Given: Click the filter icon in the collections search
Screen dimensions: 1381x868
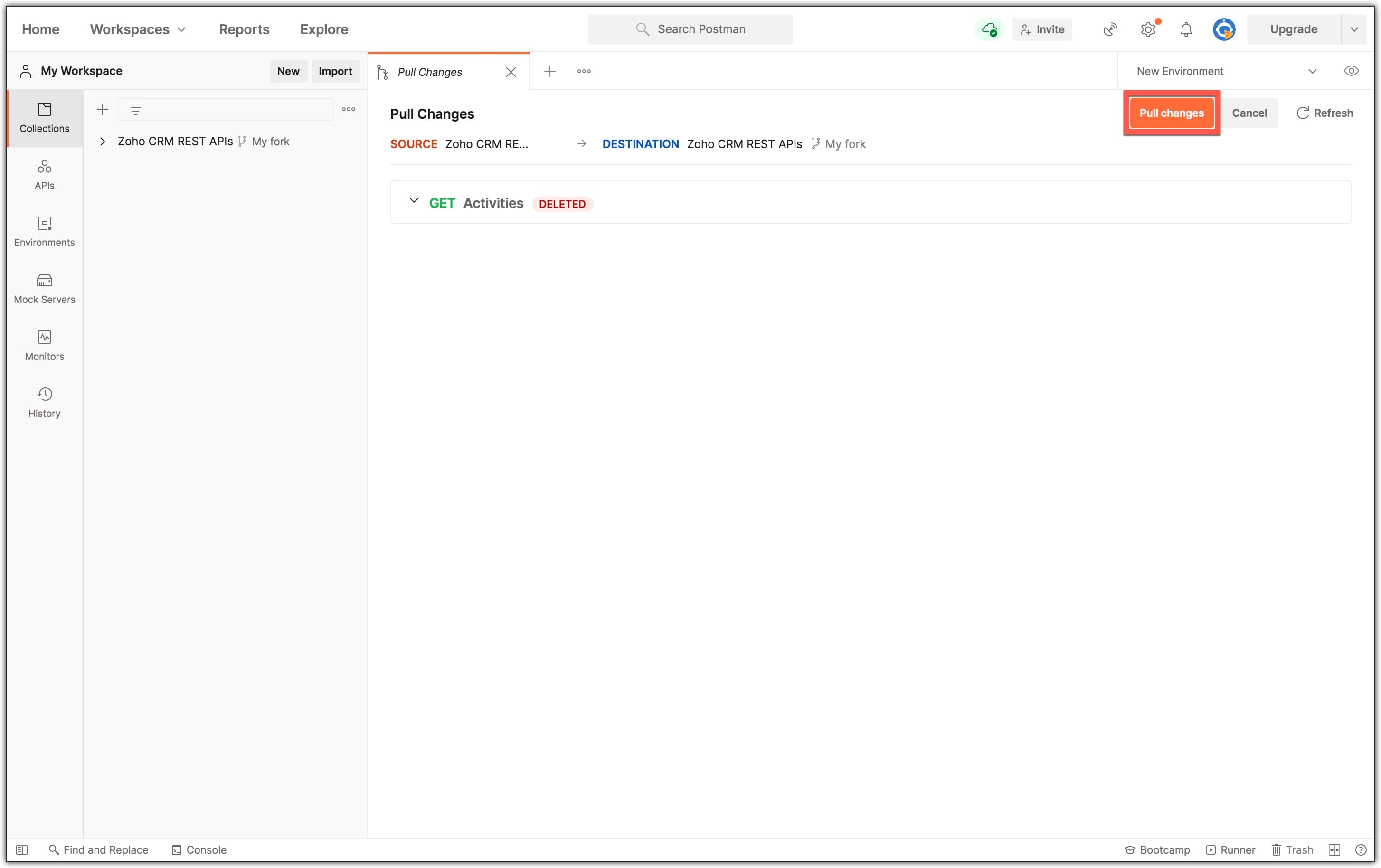Looking at the screenshot, I should point(136,109).
